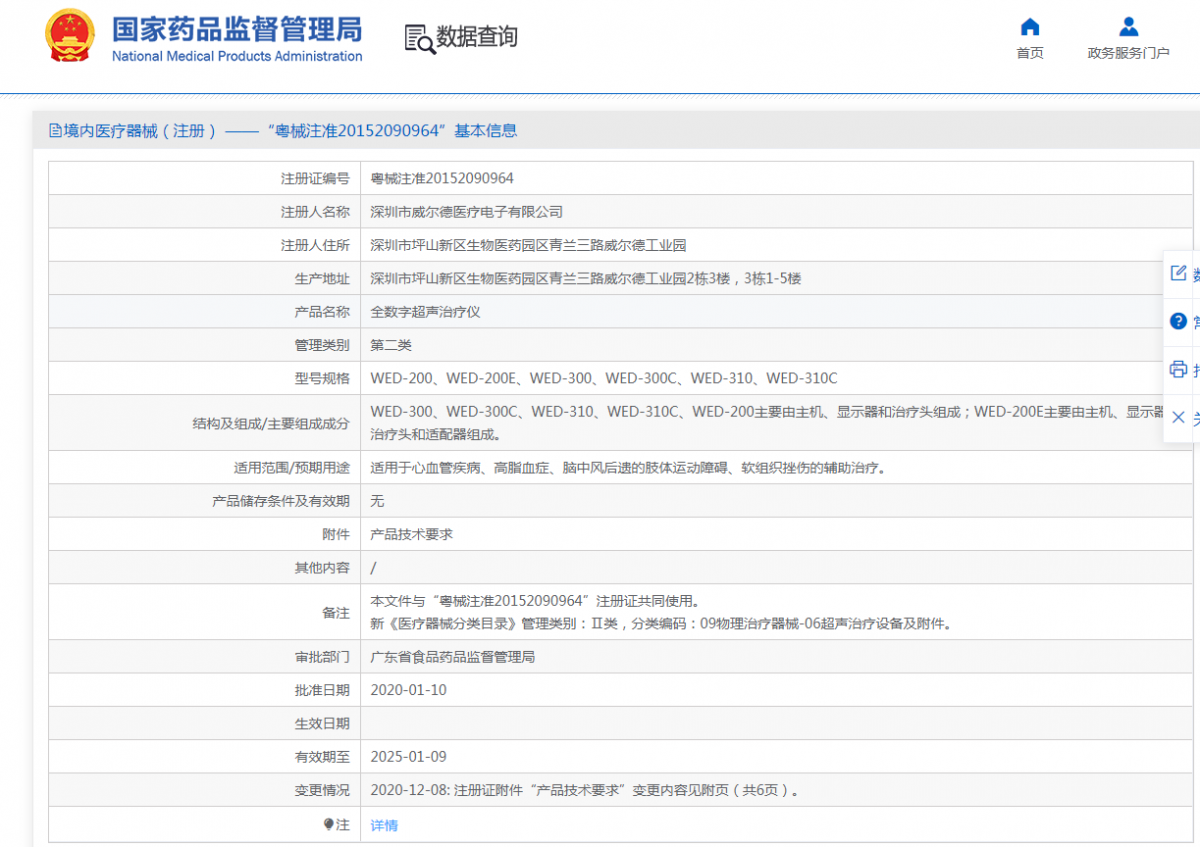Click the circular 注 marker icon in bottom row

pos(330,823)
